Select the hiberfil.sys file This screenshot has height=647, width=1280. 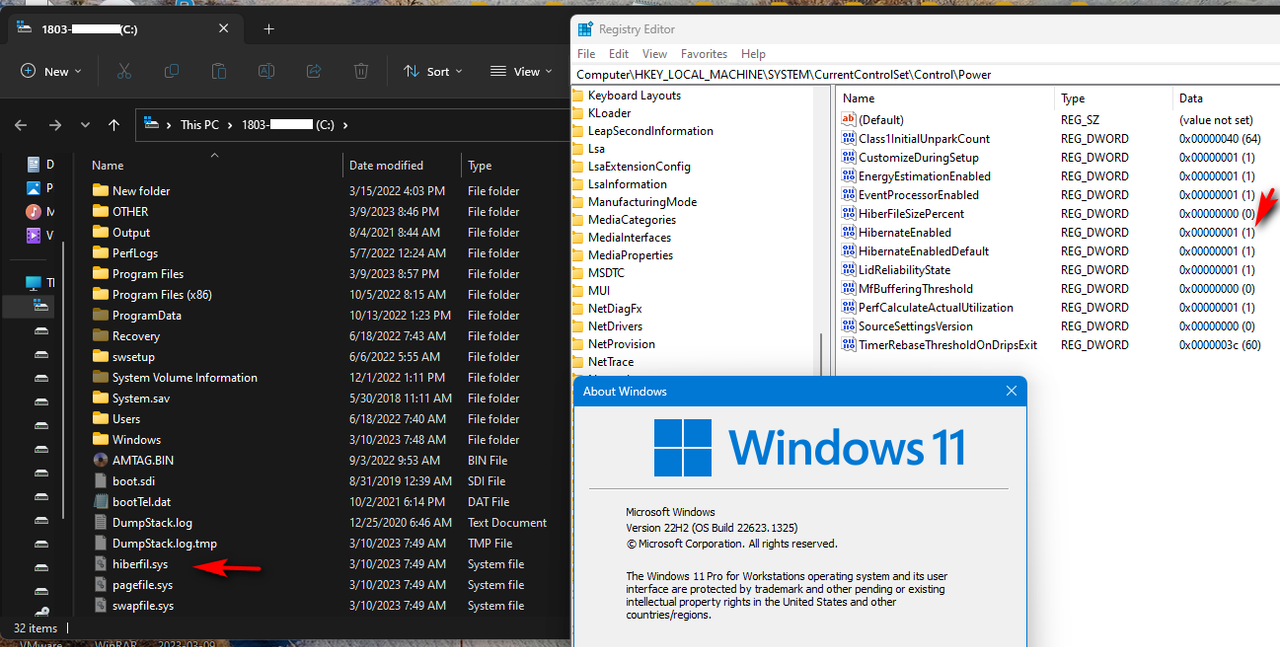(140, 564)
